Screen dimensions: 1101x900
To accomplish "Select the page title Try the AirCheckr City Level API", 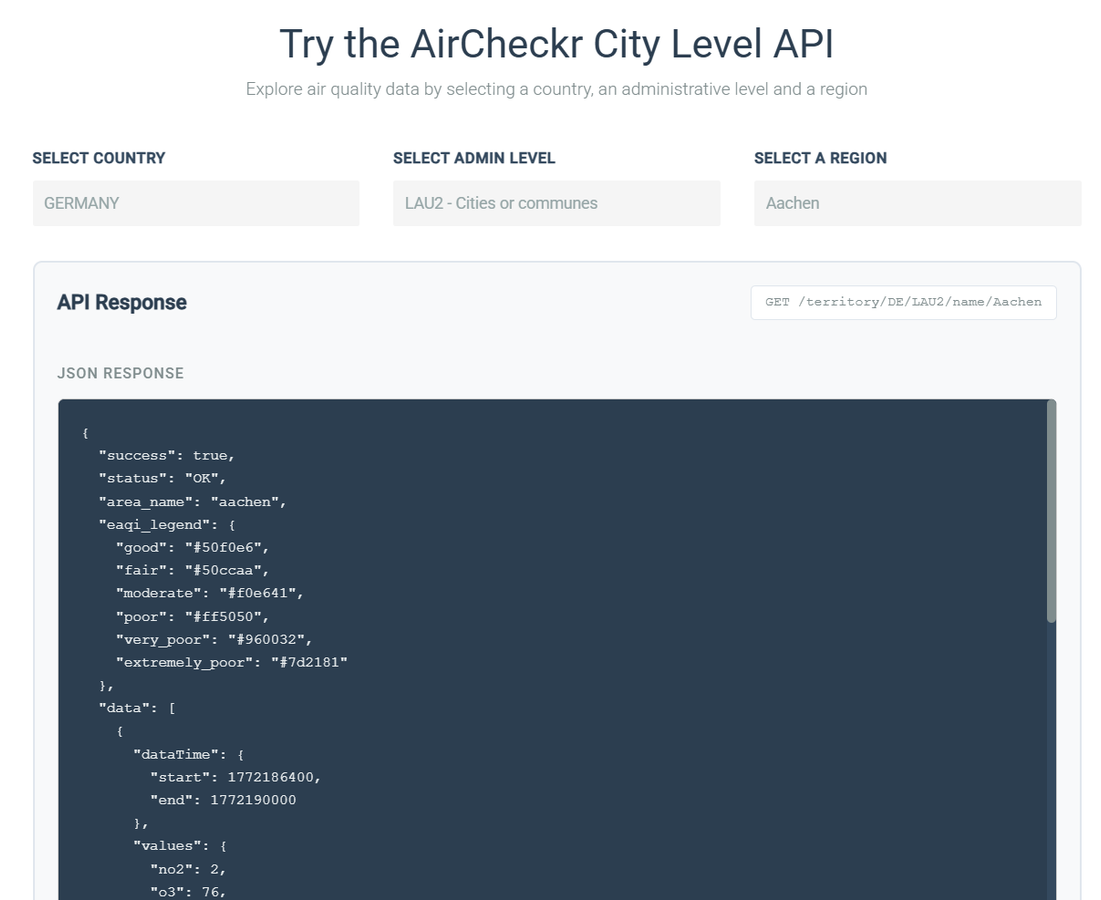I will (x=557, y=44).
